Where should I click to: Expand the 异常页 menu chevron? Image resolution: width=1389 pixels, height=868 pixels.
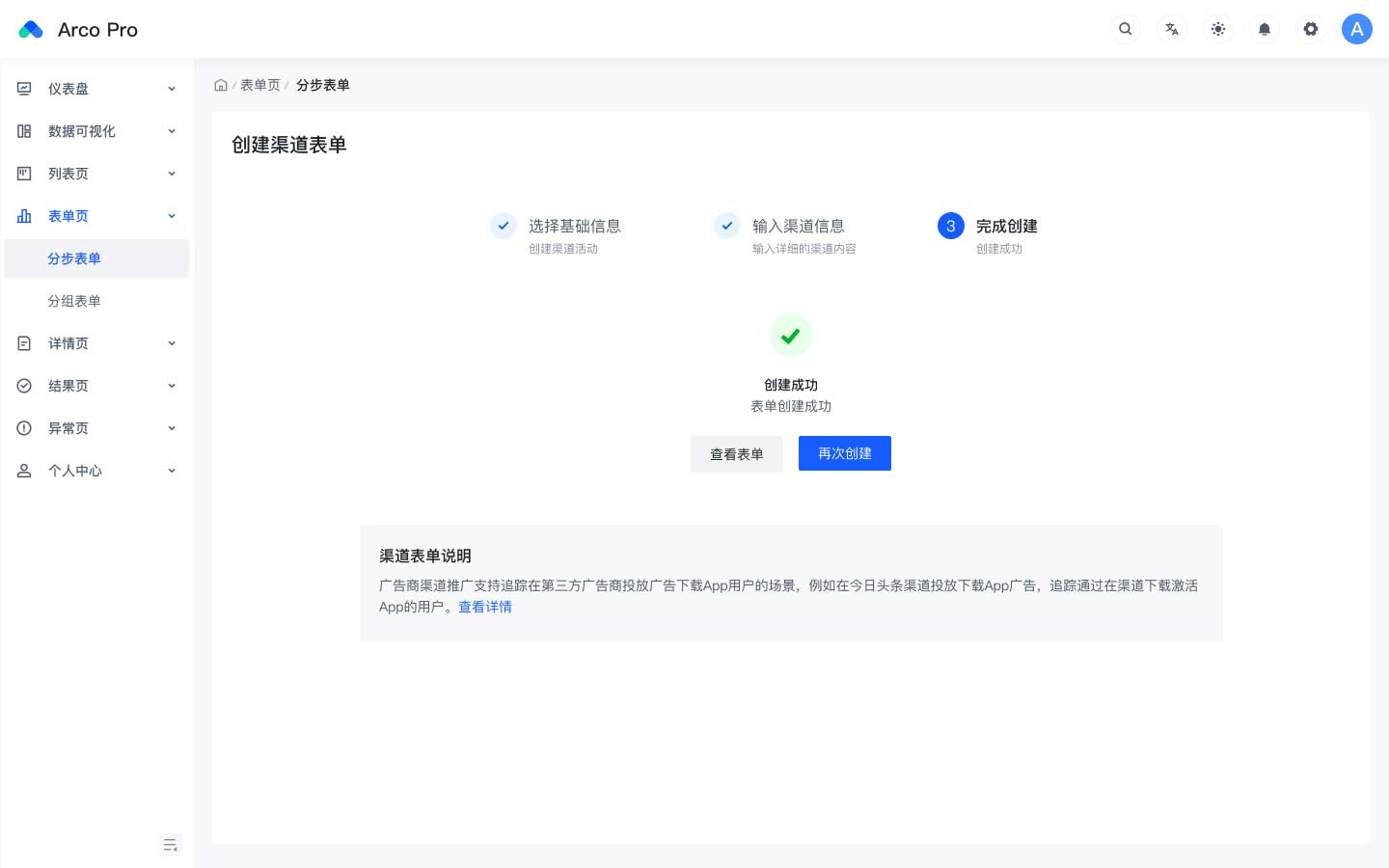coord(172,428)
